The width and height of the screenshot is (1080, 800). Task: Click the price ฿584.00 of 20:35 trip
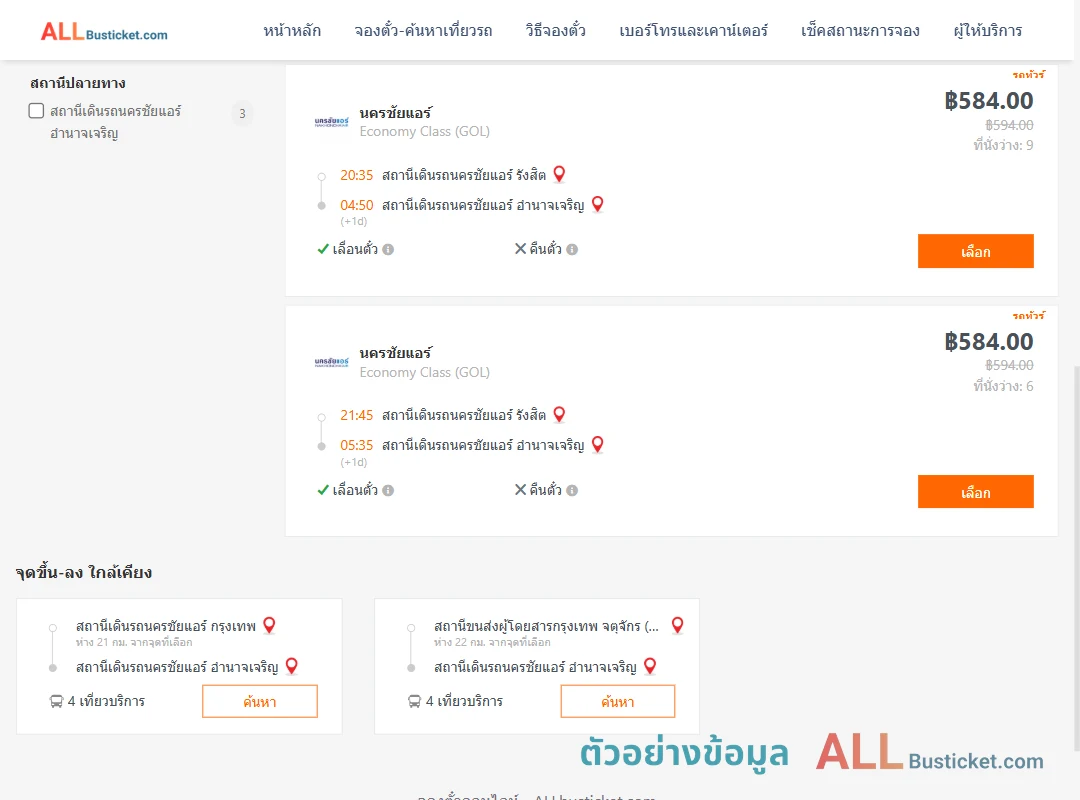point(989,101)
